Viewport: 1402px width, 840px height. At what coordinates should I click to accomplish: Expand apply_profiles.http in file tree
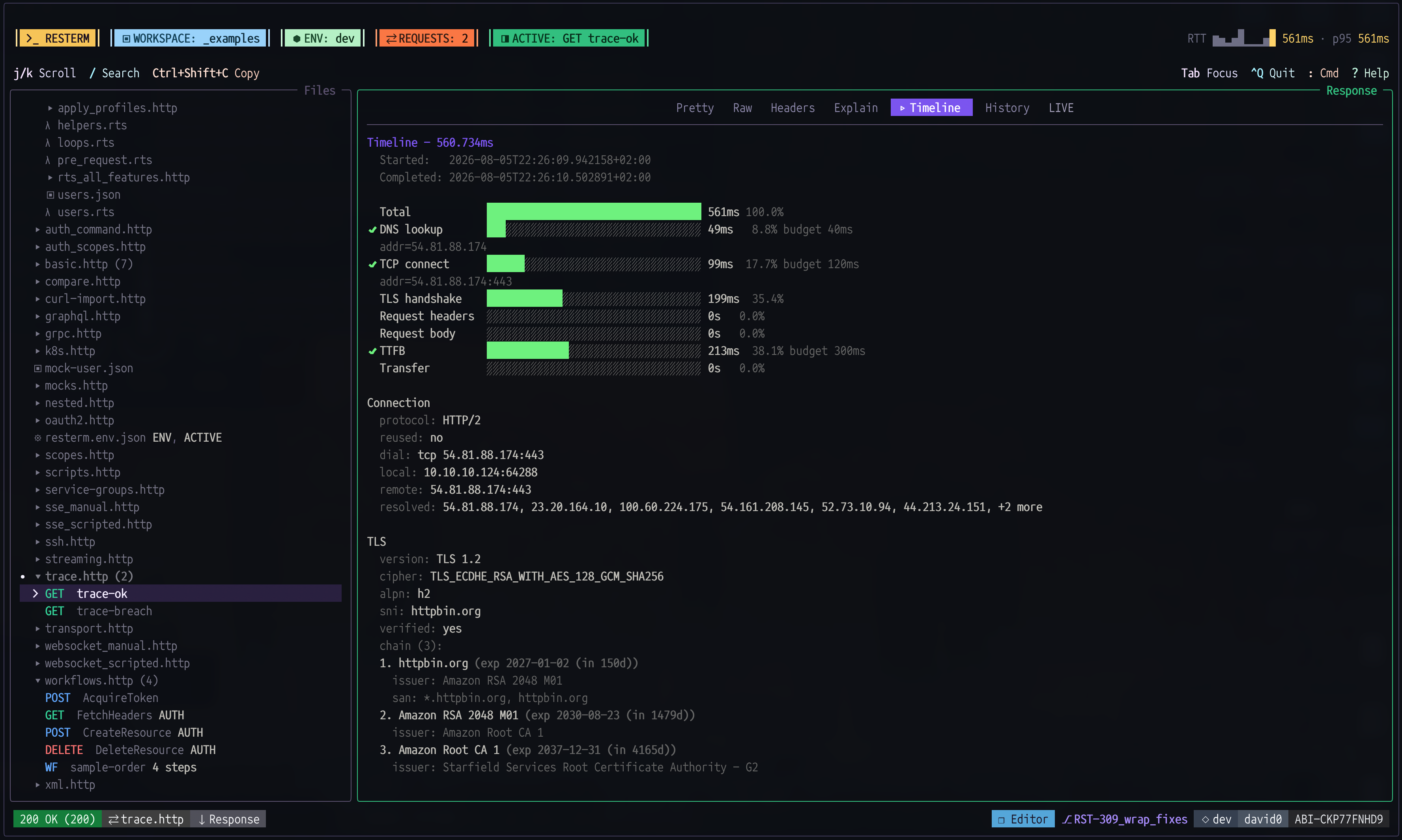(50, 108)
